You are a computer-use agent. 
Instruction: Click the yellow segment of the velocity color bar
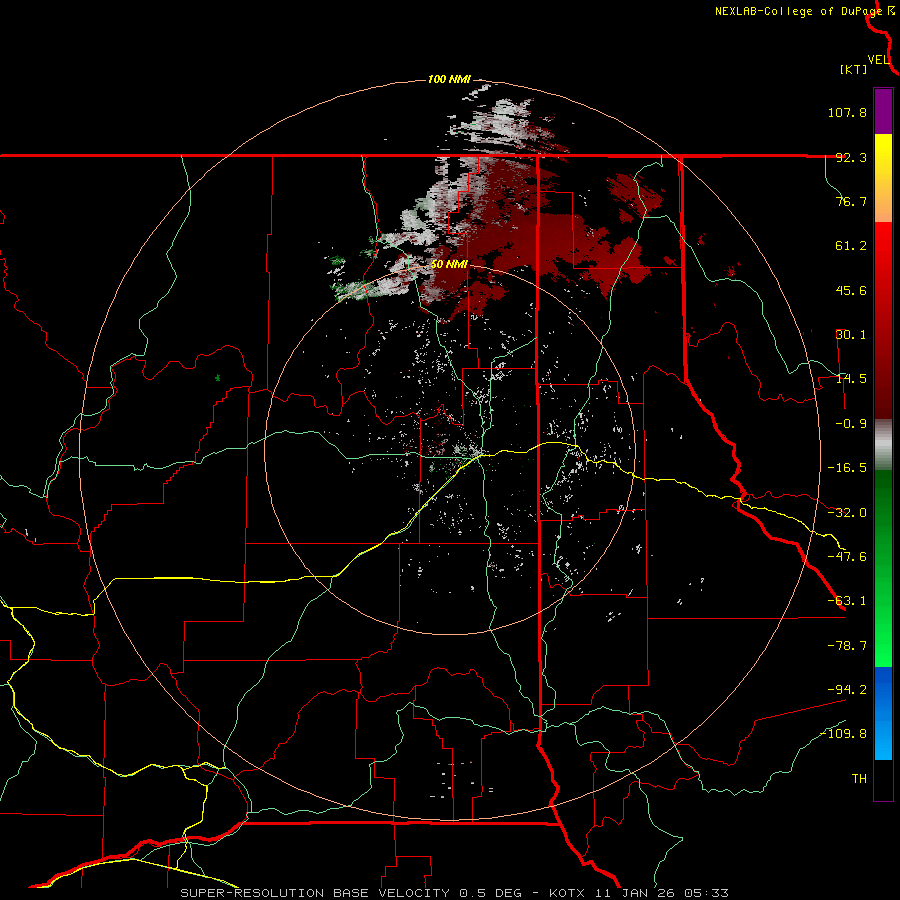coord(883,156)
